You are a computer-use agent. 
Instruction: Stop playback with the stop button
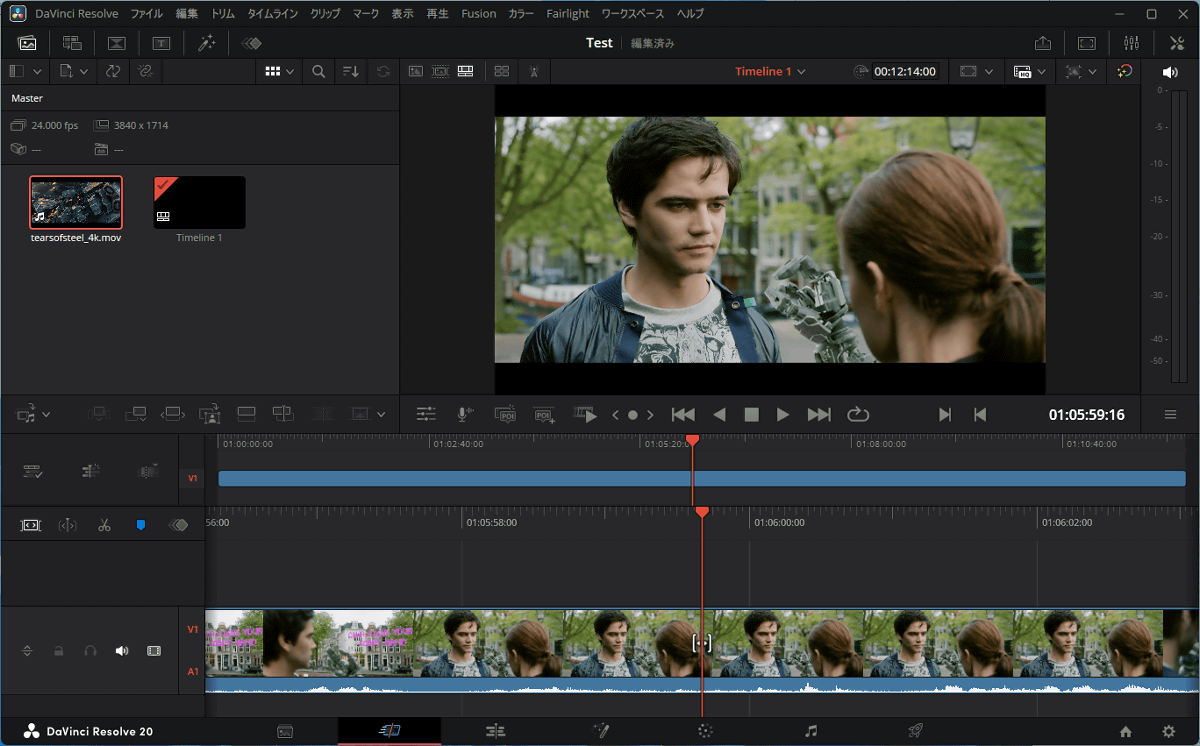pos(751,414)
